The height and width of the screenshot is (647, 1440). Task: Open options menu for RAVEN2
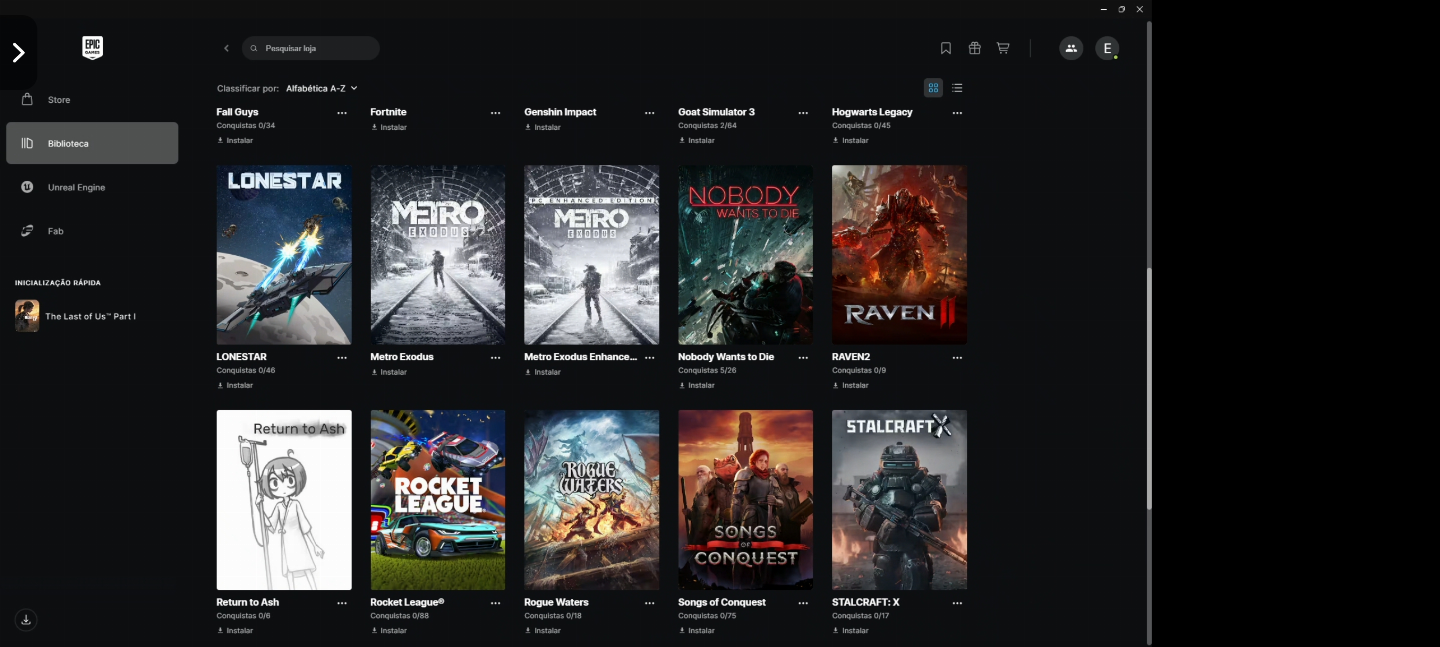coord(957,357)
